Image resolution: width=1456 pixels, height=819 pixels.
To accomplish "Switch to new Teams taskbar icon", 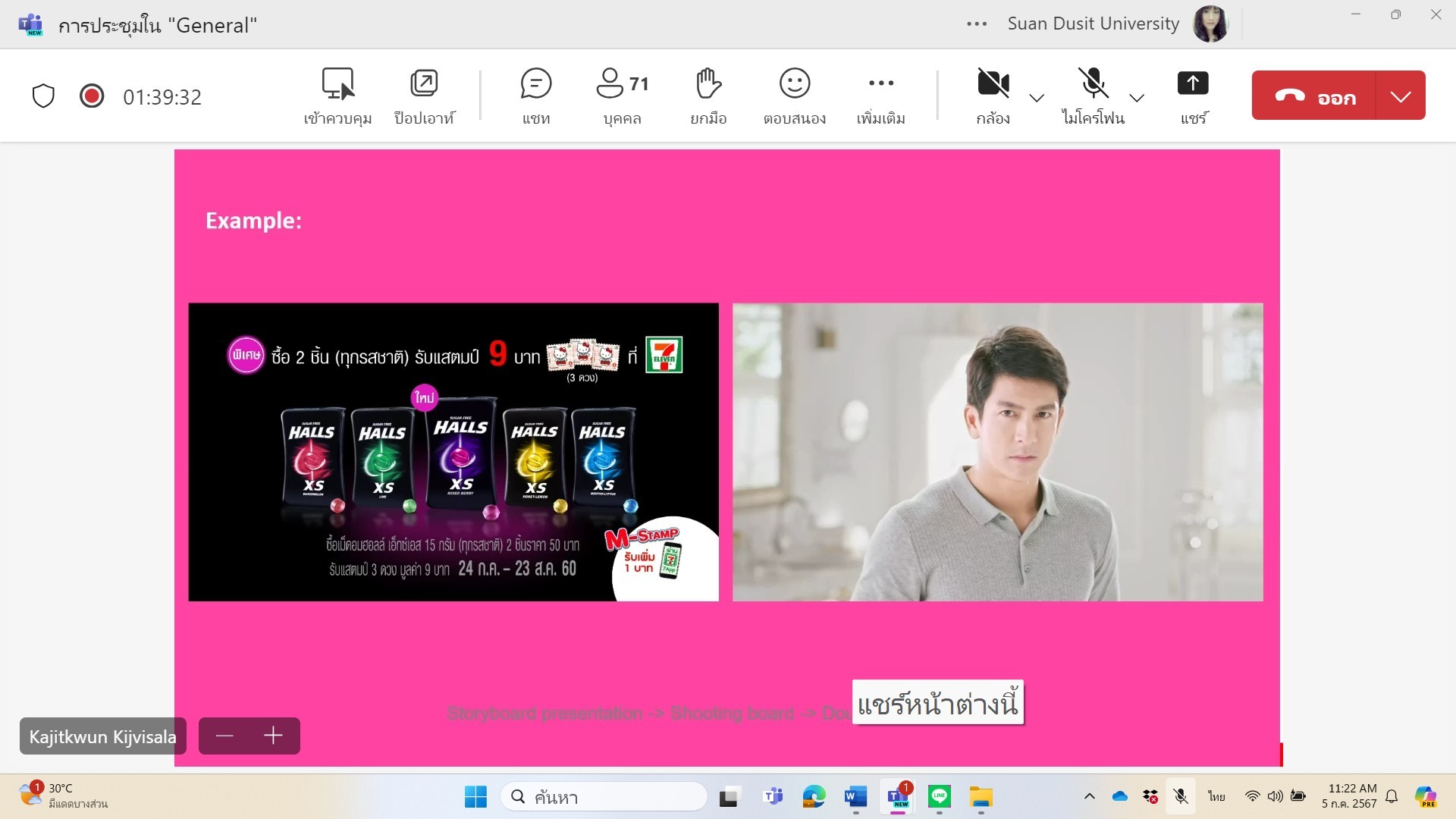I will point(898,797).
